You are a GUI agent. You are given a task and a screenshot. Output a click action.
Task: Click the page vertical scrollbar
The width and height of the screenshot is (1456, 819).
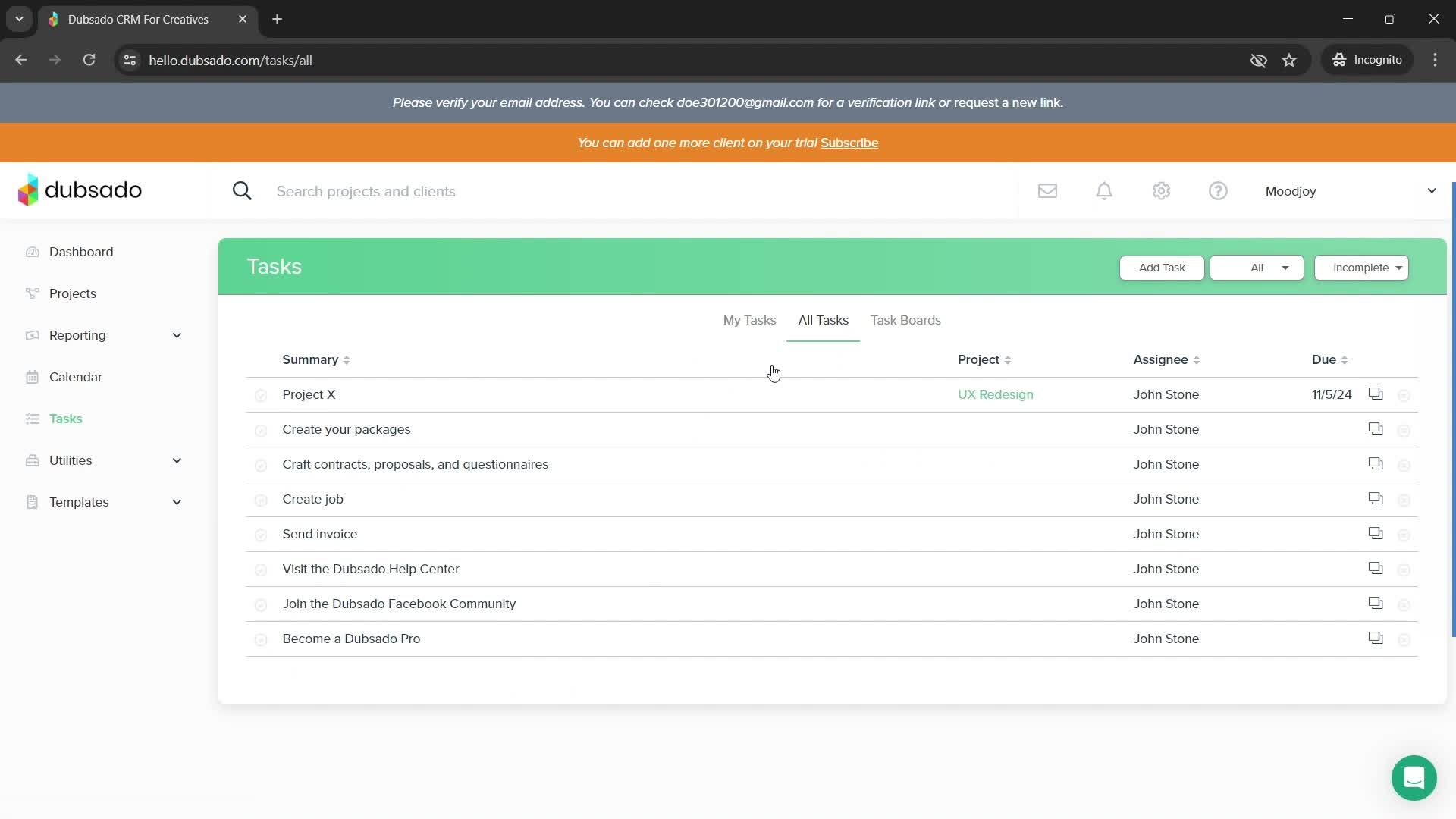(x=1453, y=409)
